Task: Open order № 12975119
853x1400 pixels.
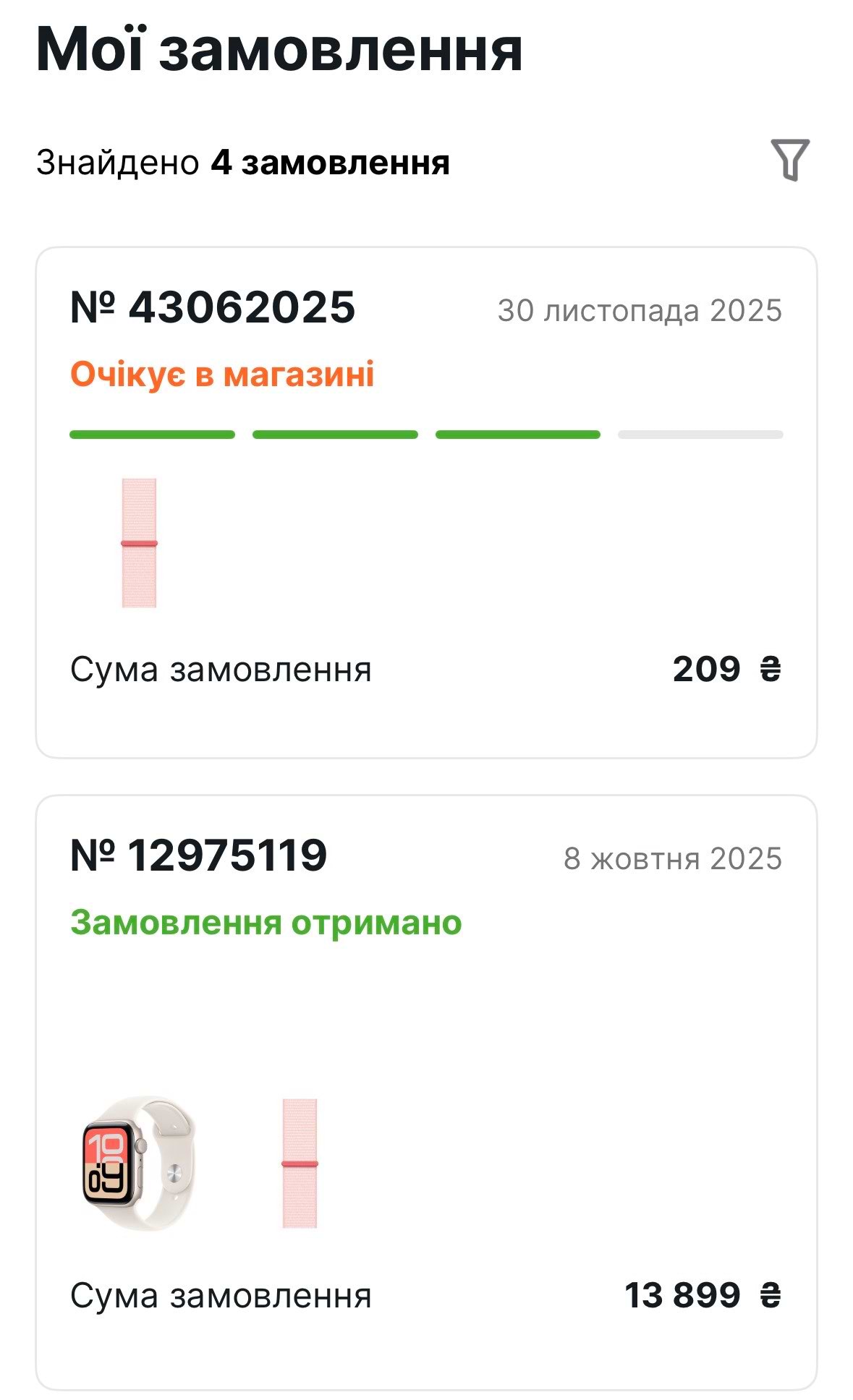Action: 199,855
